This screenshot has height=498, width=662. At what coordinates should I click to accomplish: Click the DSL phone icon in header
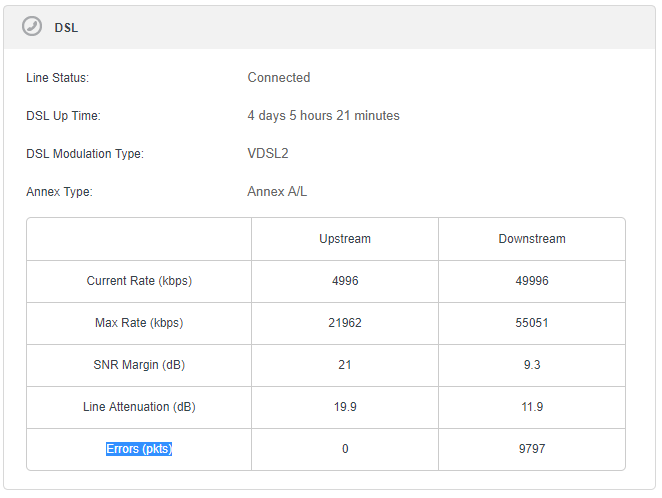pos(32,27)
